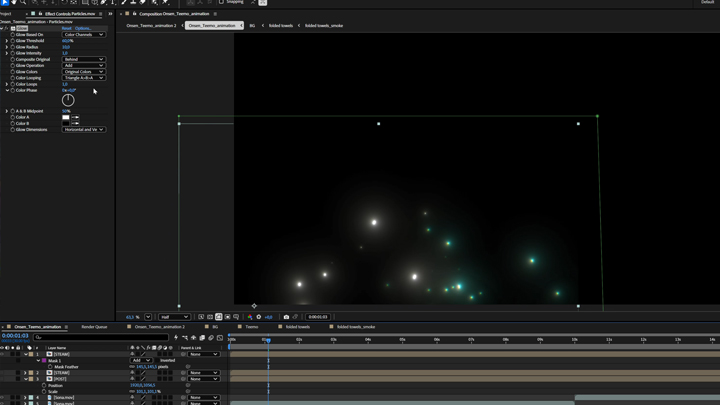Toggle mask and shape path visibility icon
The height and width of the screenshot is (405, 720).
[x=219, y=317]
